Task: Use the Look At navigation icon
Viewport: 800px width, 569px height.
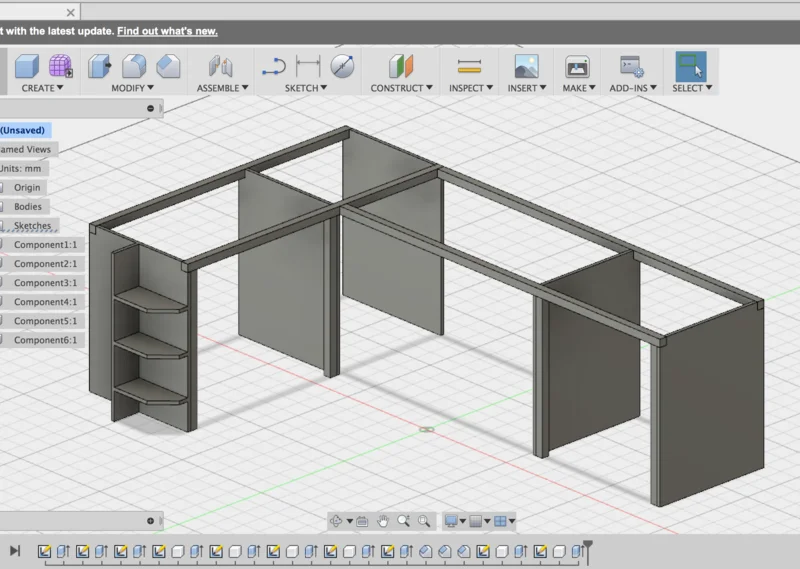Action: tap(362, 521)
